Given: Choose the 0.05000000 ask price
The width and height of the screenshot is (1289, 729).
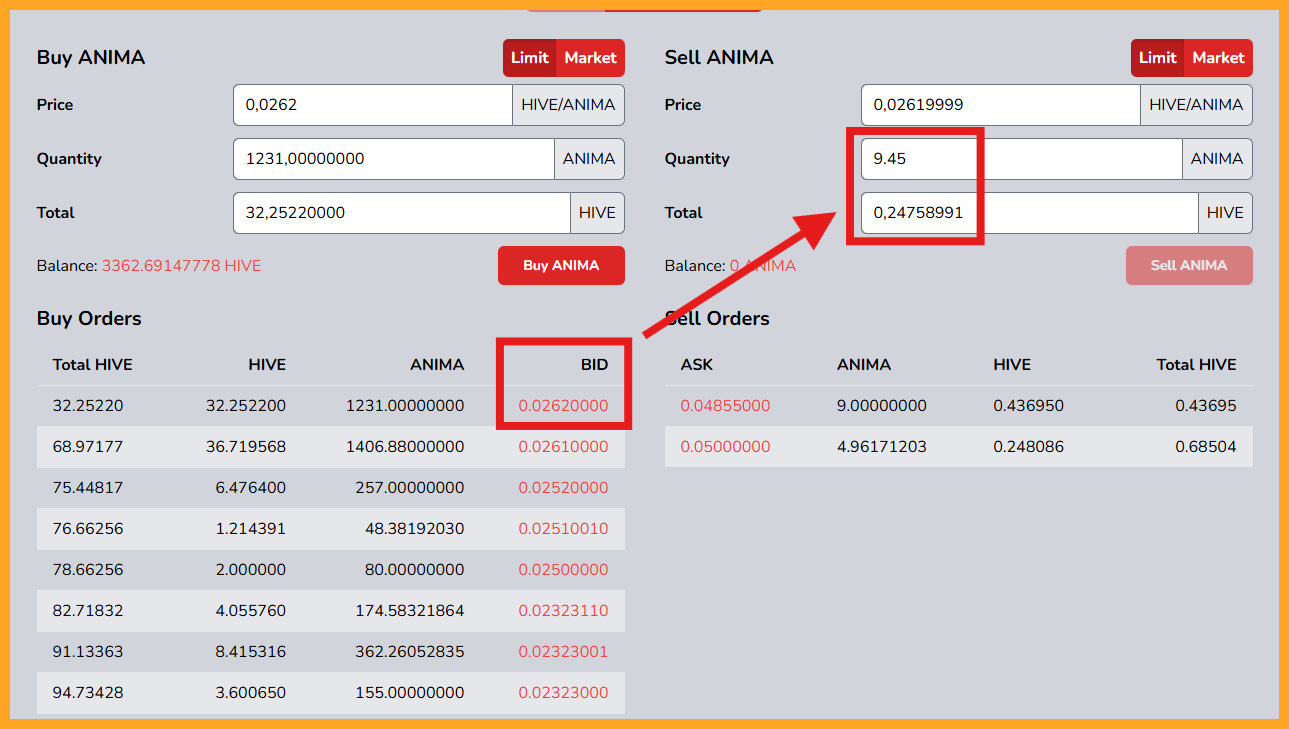Looking at the screenshot, I should [x=725, y=447].
